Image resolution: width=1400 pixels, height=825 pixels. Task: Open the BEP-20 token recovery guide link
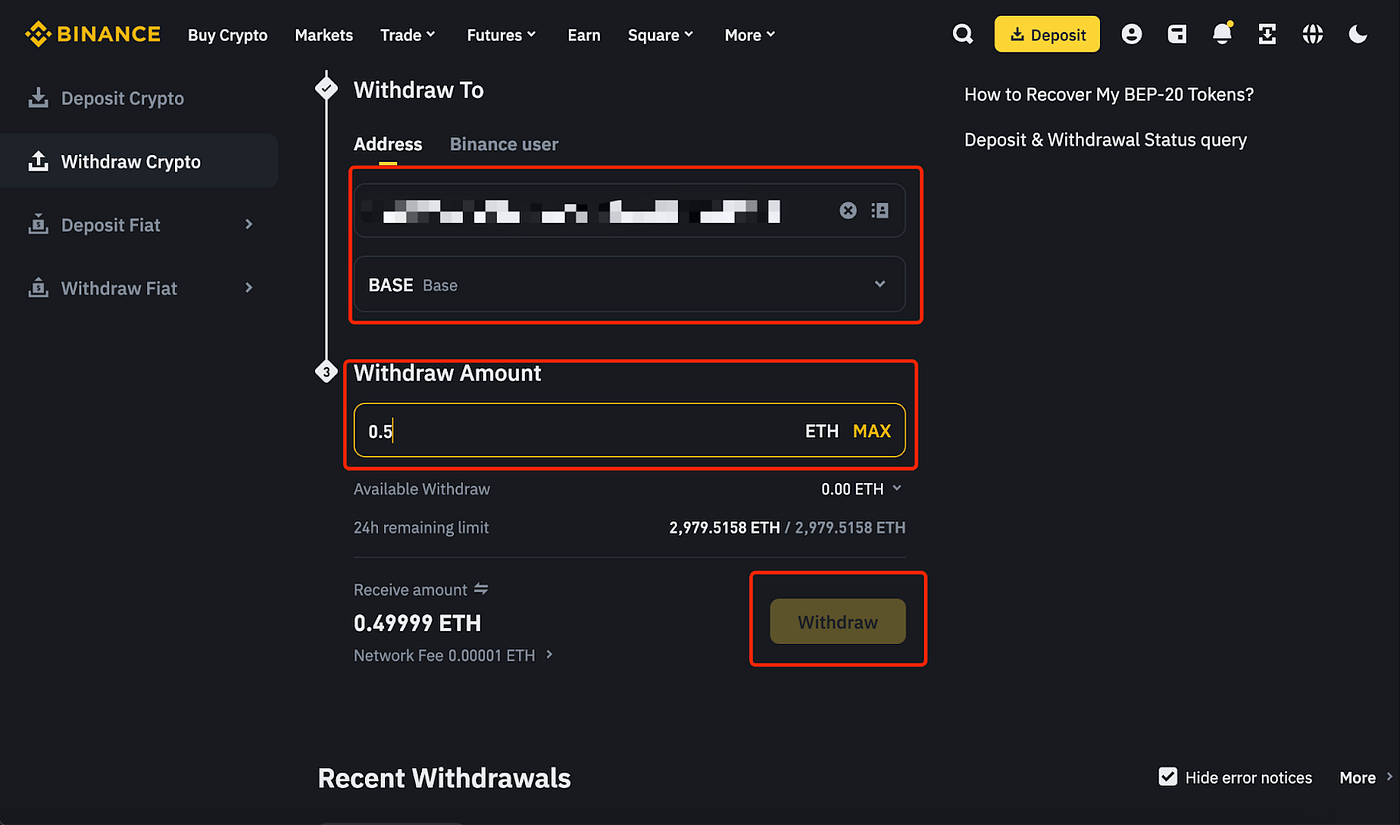pyautogui.click(x=1108, y=93)
